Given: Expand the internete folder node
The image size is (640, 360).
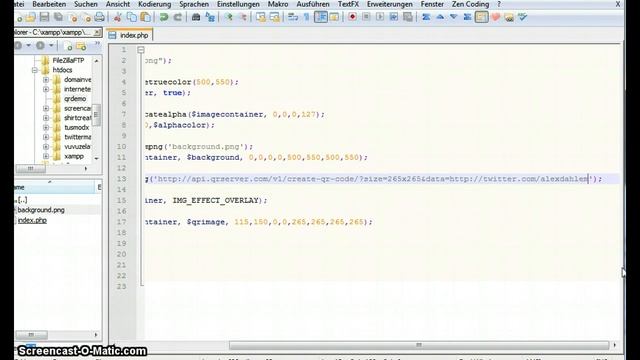Looking at the screenshot, I should point(46,89).
